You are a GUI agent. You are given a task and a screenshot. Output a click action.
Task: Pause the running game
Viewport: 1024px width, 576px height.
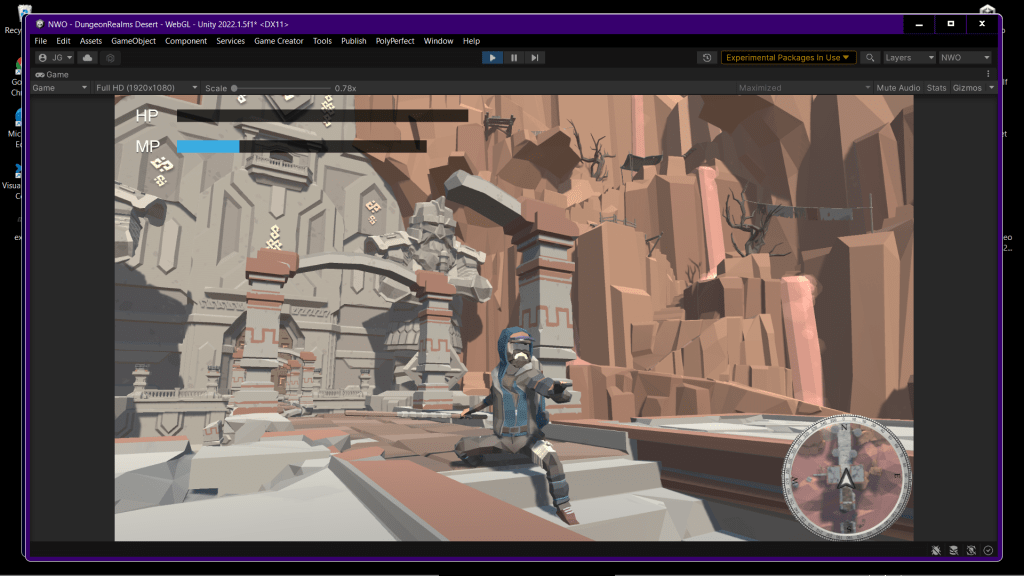click(x=514, y=58)
